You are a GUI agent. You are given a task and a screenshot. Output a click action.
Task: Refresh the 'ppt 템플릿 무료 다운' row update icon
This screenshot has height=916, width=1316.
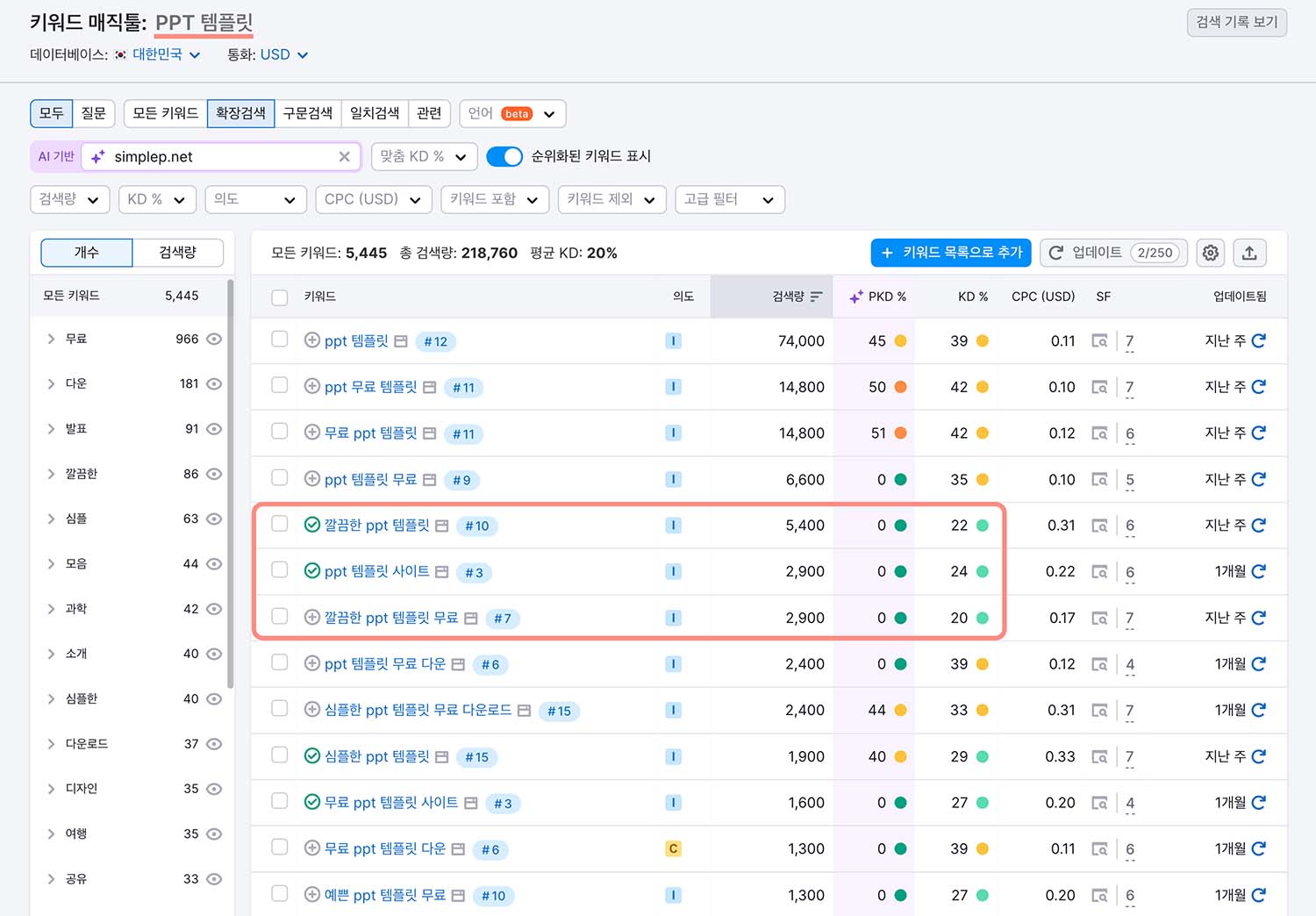[1259, 664]
